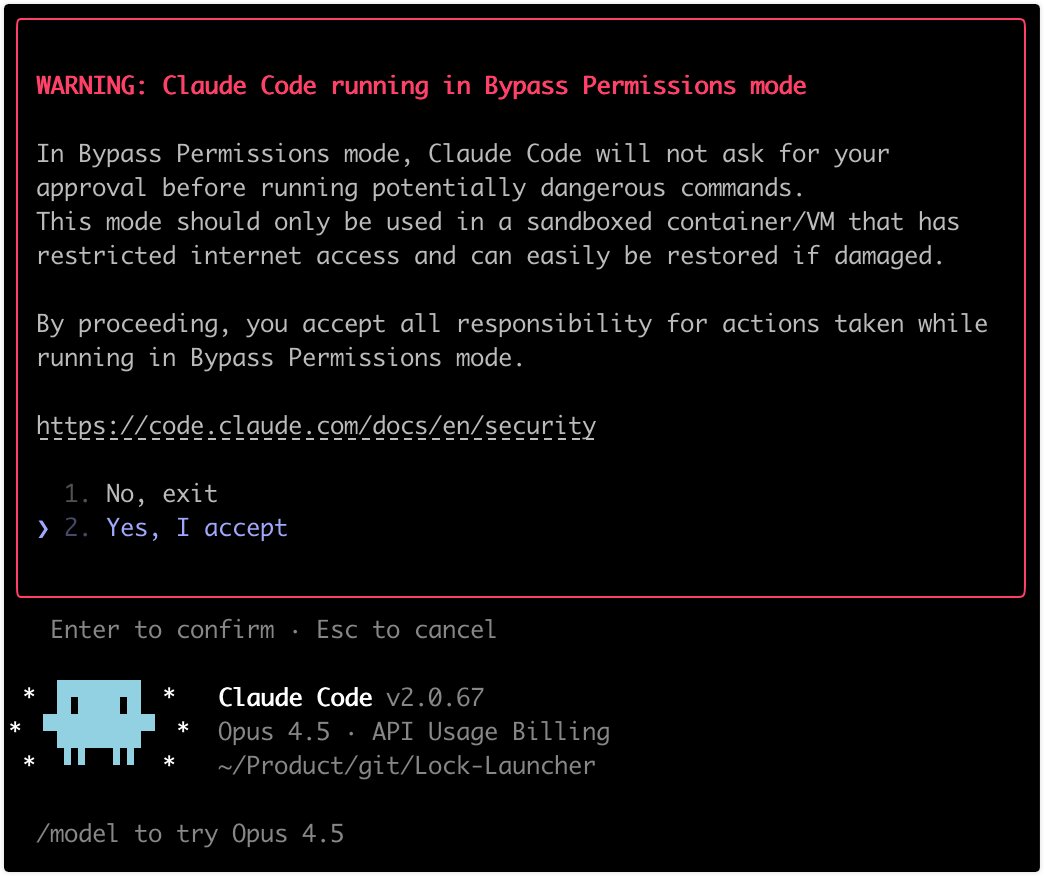Open the code.claude.com security docs link
Screen dimensions: 1044x876
tap(316, 427)
